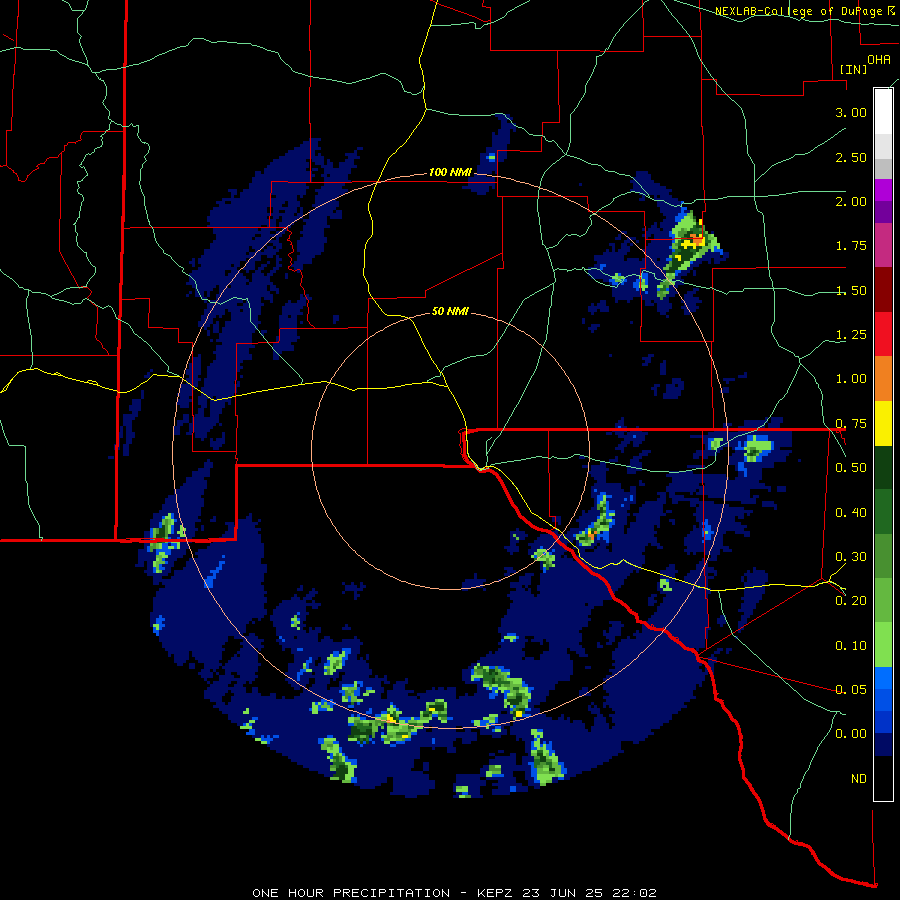This screenshot has width=900, height=900.
Task: Click the darkest green legend swatch at 0.50
Action: pos(883,467)
